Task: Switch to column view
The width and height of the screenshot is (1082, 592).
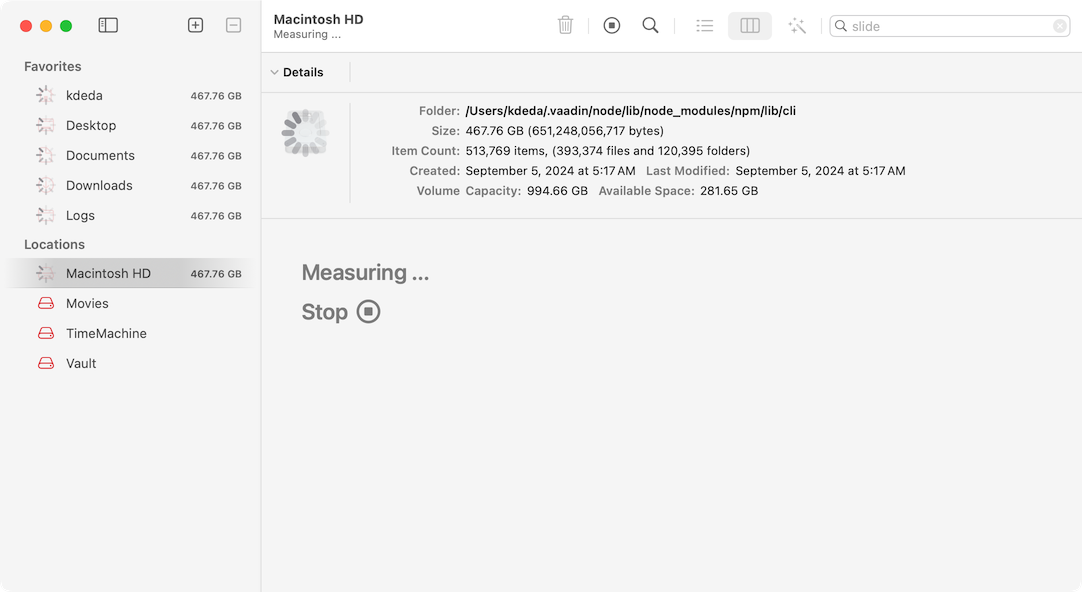Action: point(749,25)
